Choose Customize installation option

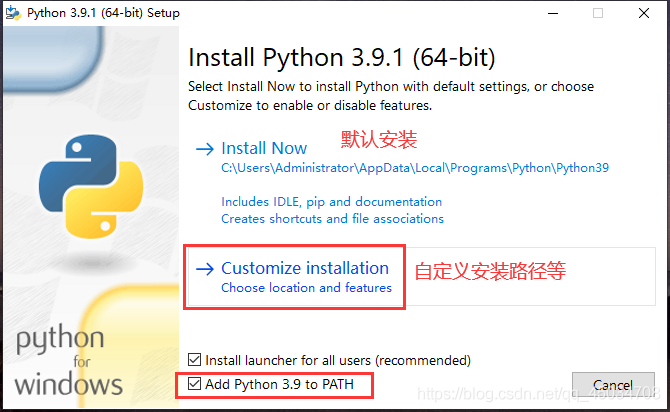point(305,268)
